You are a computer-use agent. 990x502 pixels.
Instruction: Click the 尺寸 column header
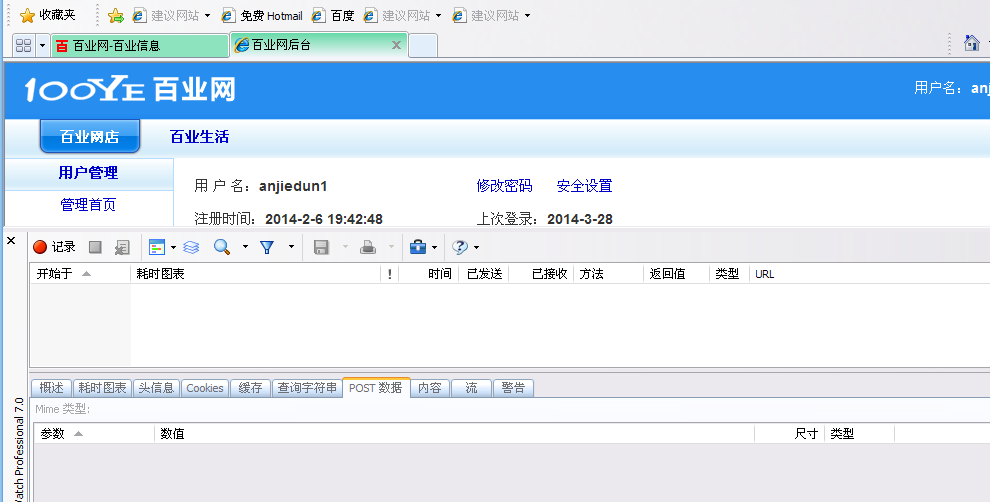point(790,434)
